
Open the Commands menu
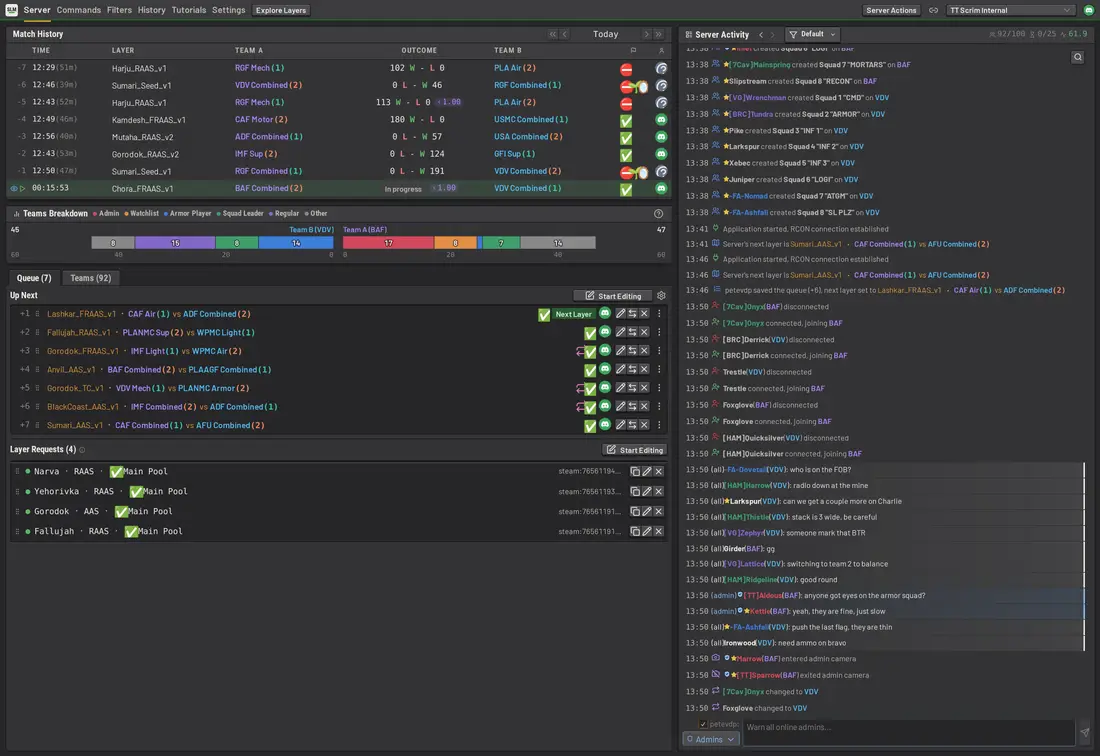point(79,10)
